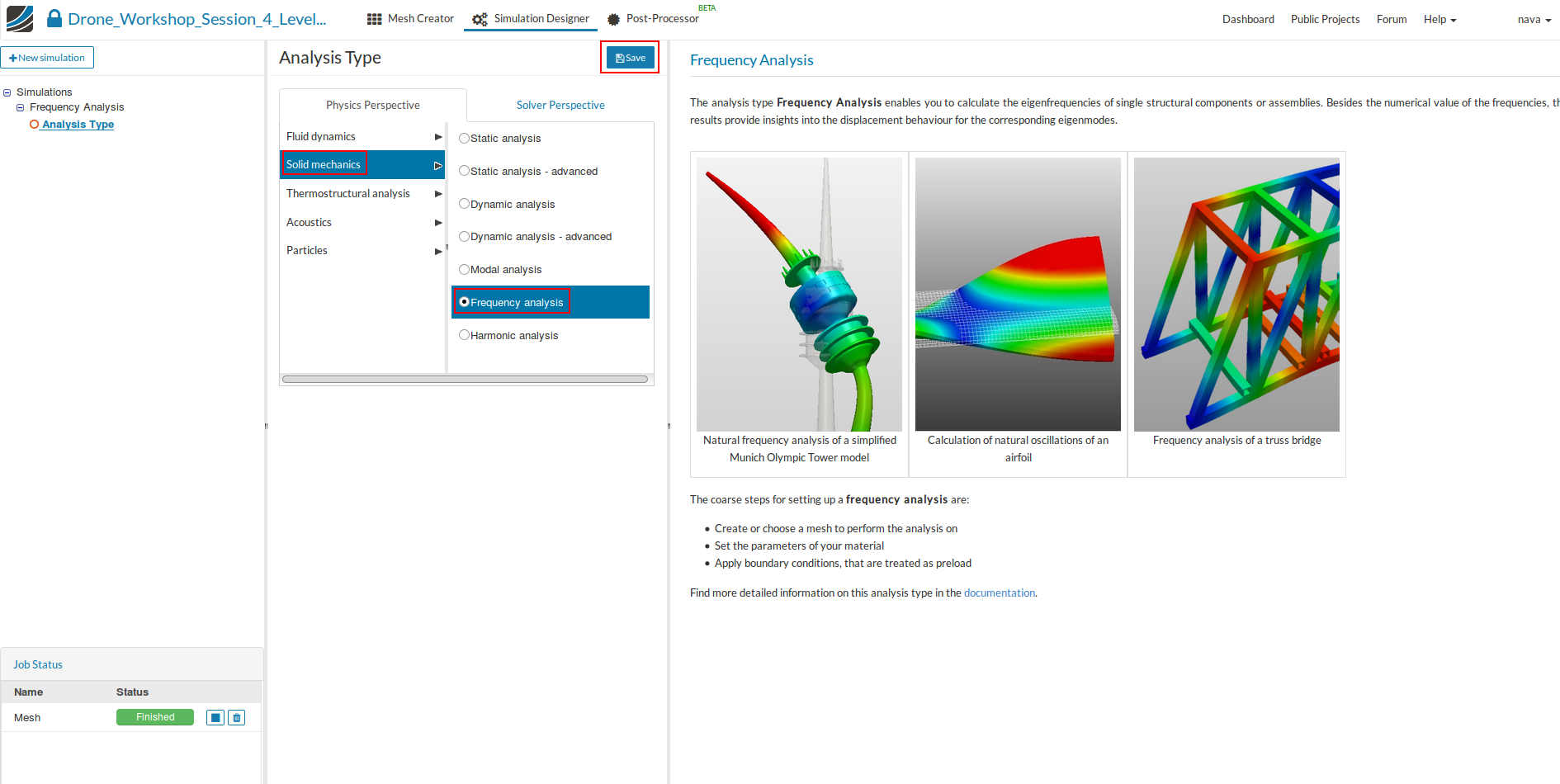Click the Job Status panel header

coord(132,664)
